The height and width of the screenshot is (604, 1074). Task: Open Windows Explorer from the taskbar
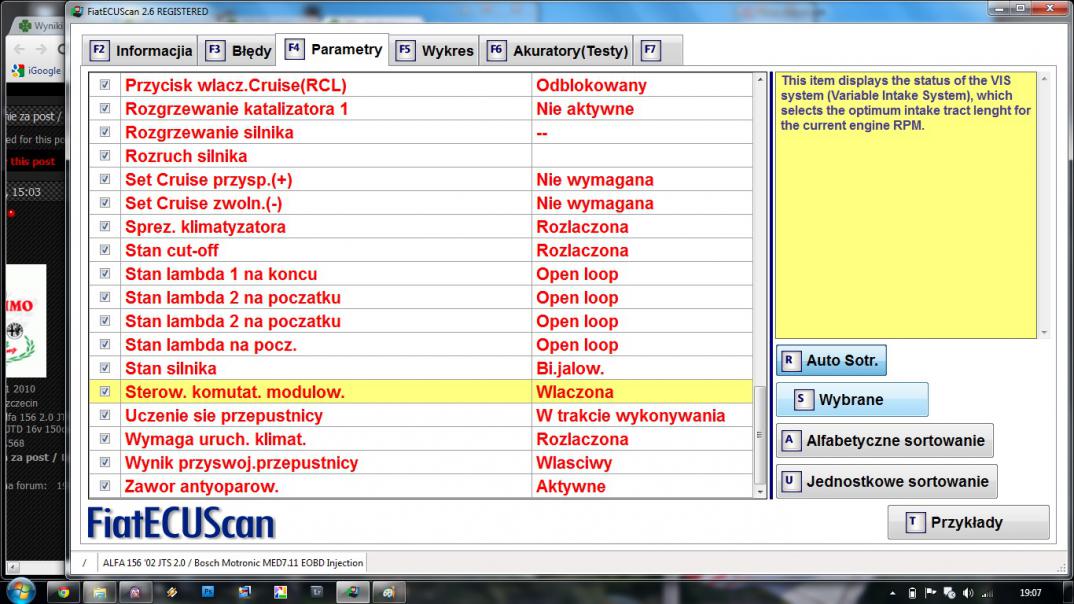tap(99, 592)
